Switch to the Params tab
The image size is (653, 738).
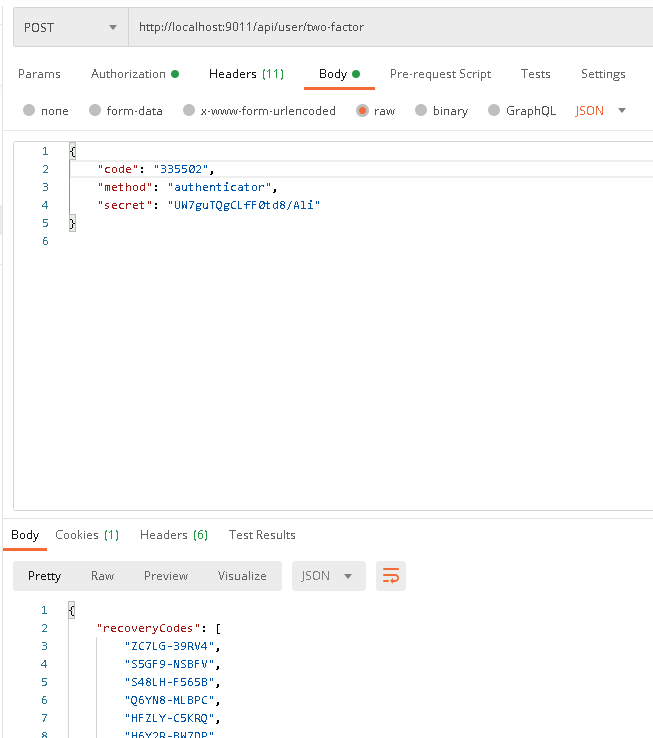[x=39, y=74]
